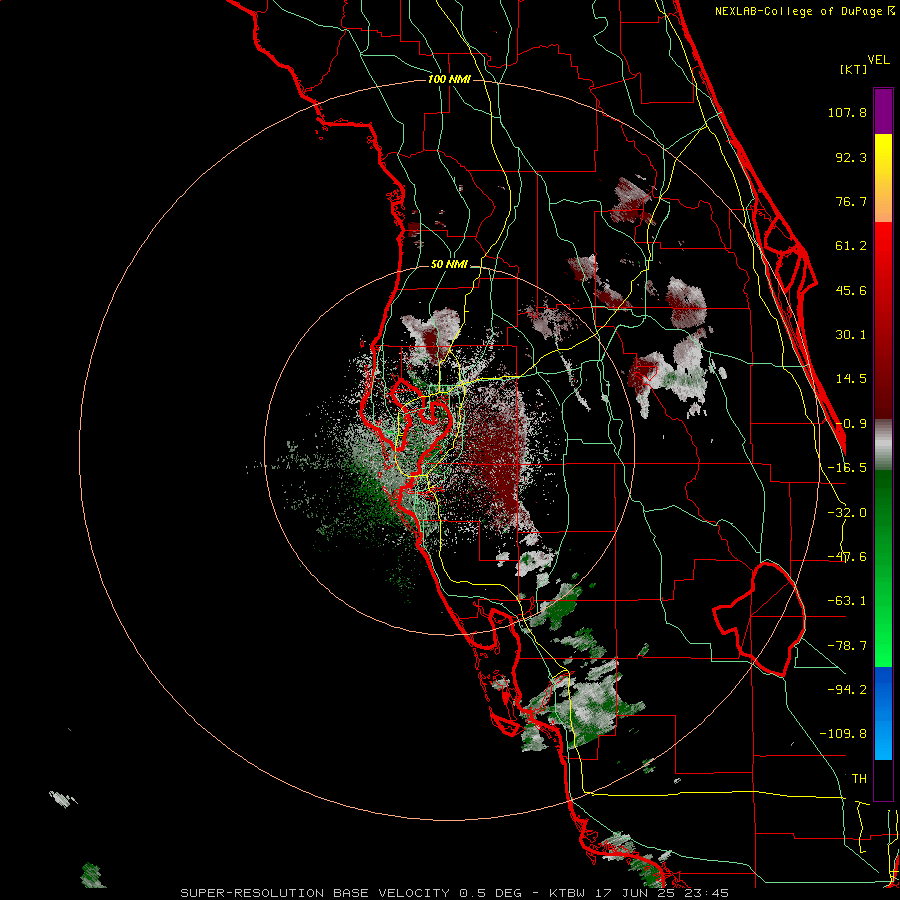The height and width of the screenshot is (900, 900).
Task: Select the 30.1 legend value
Action: [851, 335]
